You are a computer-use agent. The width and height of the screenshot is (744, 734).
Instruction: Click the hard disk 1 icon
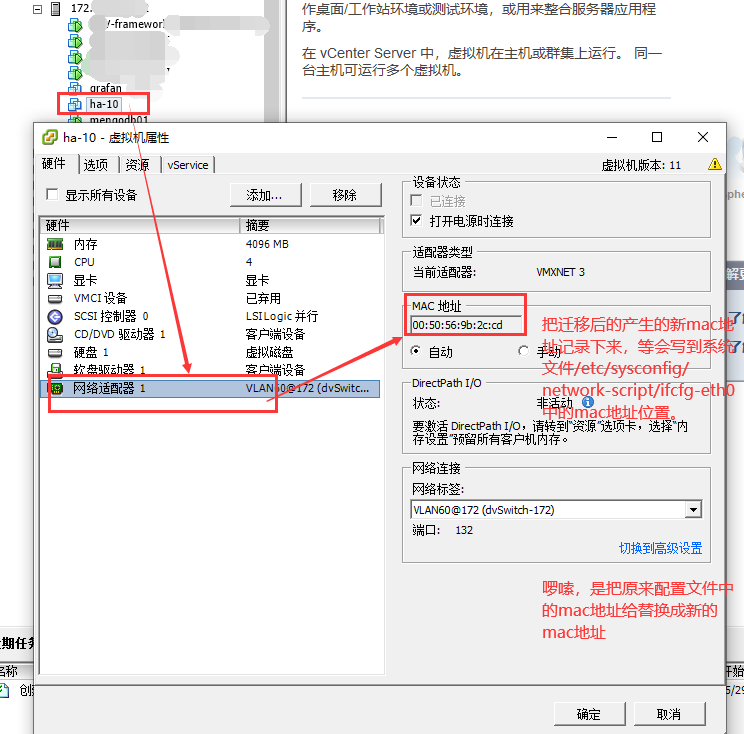click(x=55, y=353)
